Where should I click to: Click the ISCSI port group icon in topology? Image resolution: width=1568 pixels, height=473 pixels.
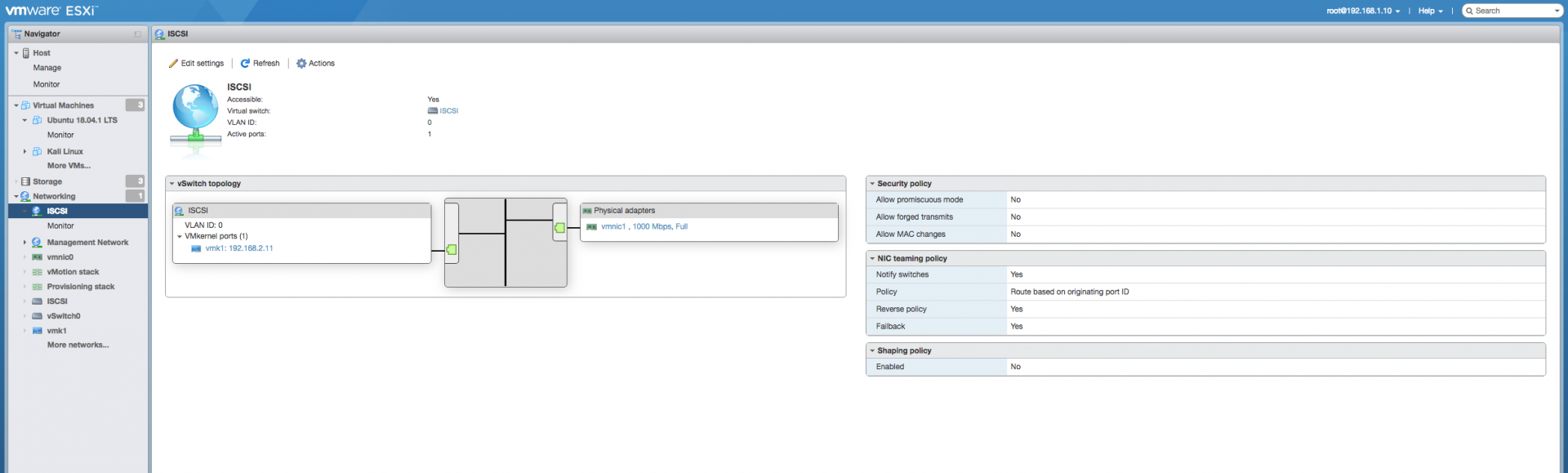click(179, 211)
